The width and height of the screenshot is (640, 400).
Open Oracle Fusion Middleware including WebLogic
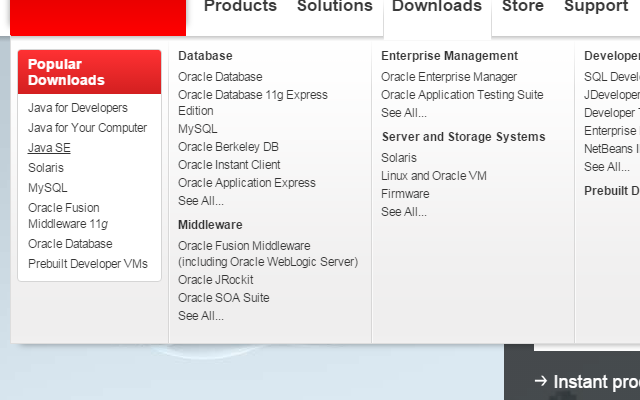point(268,254)
